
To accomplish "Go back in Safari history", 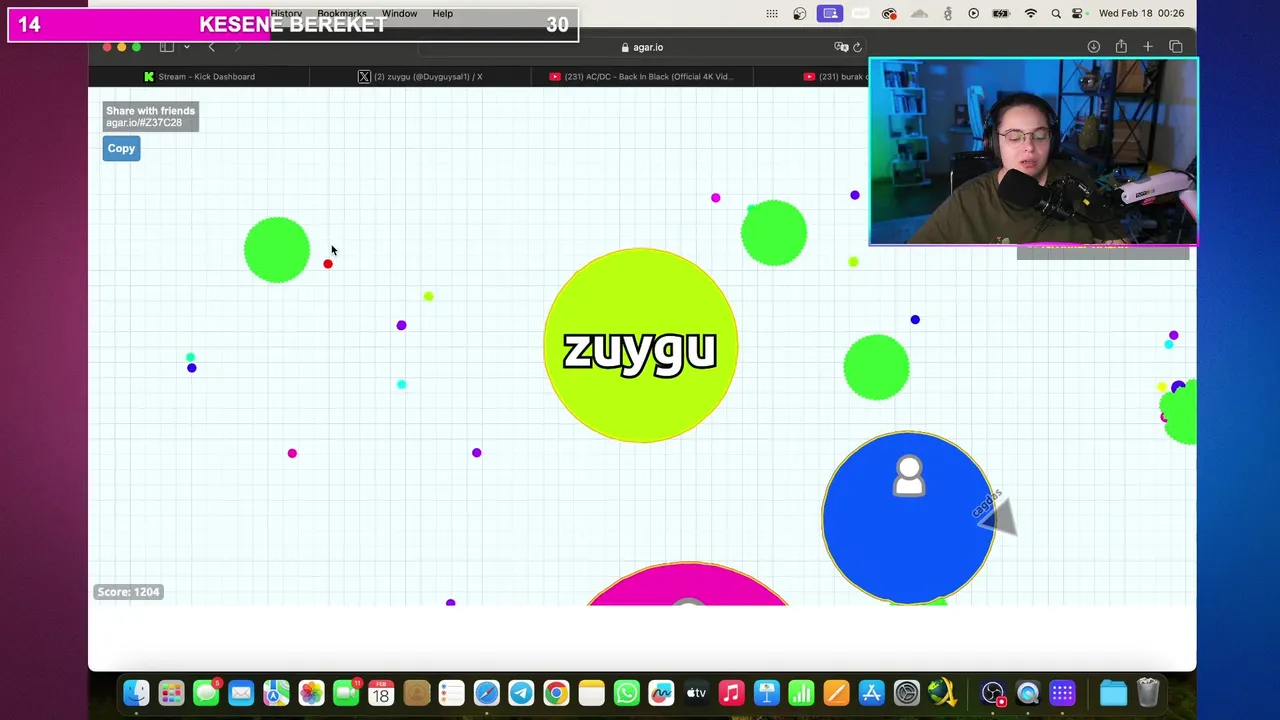I will (x=211, y=47).
